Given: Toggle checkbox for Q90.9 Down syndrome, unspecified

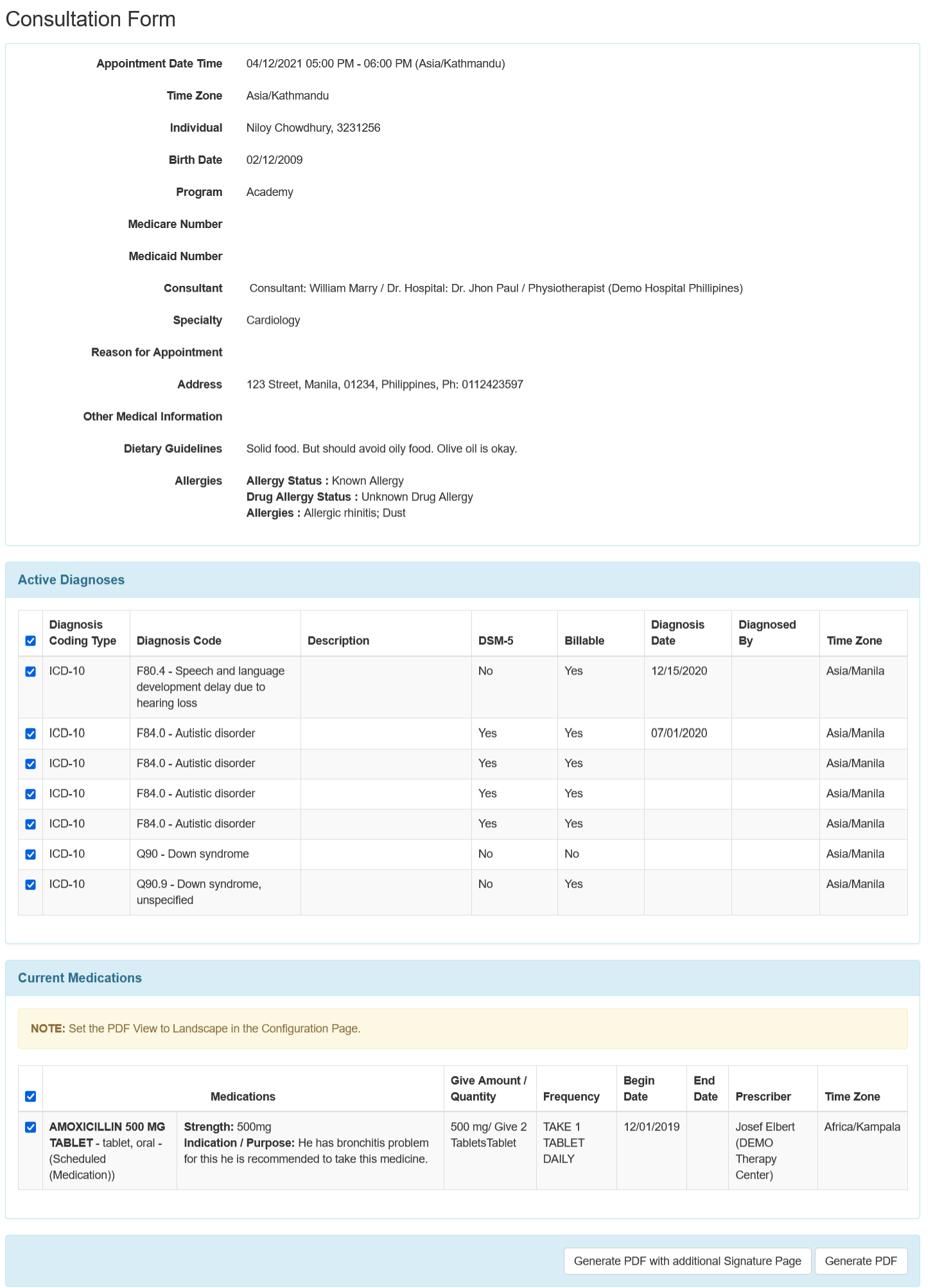Looking at the screenshot, I should 30,885.
